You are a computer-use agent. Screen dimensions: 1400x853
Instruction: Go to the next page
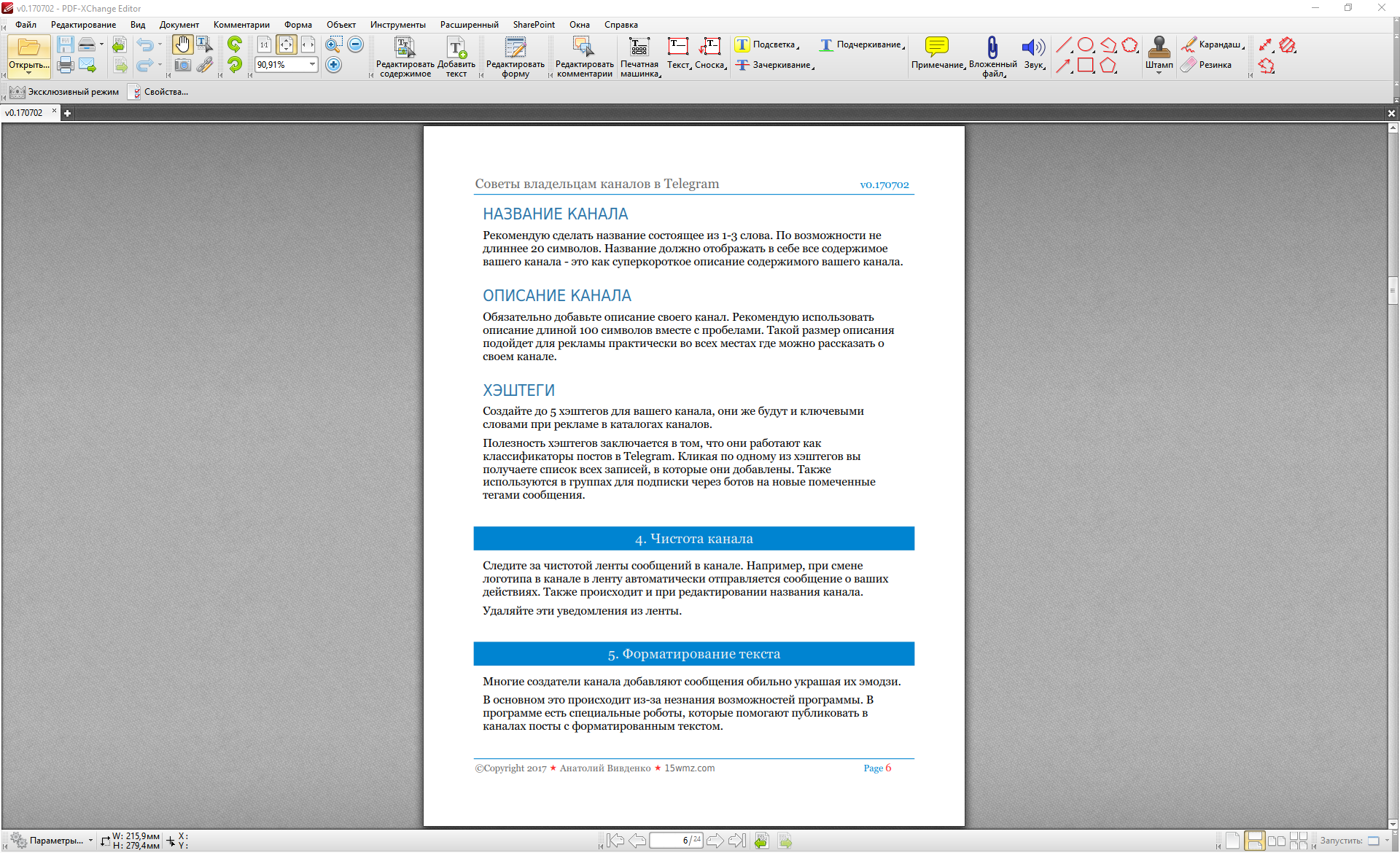click(x=715, y=841)
